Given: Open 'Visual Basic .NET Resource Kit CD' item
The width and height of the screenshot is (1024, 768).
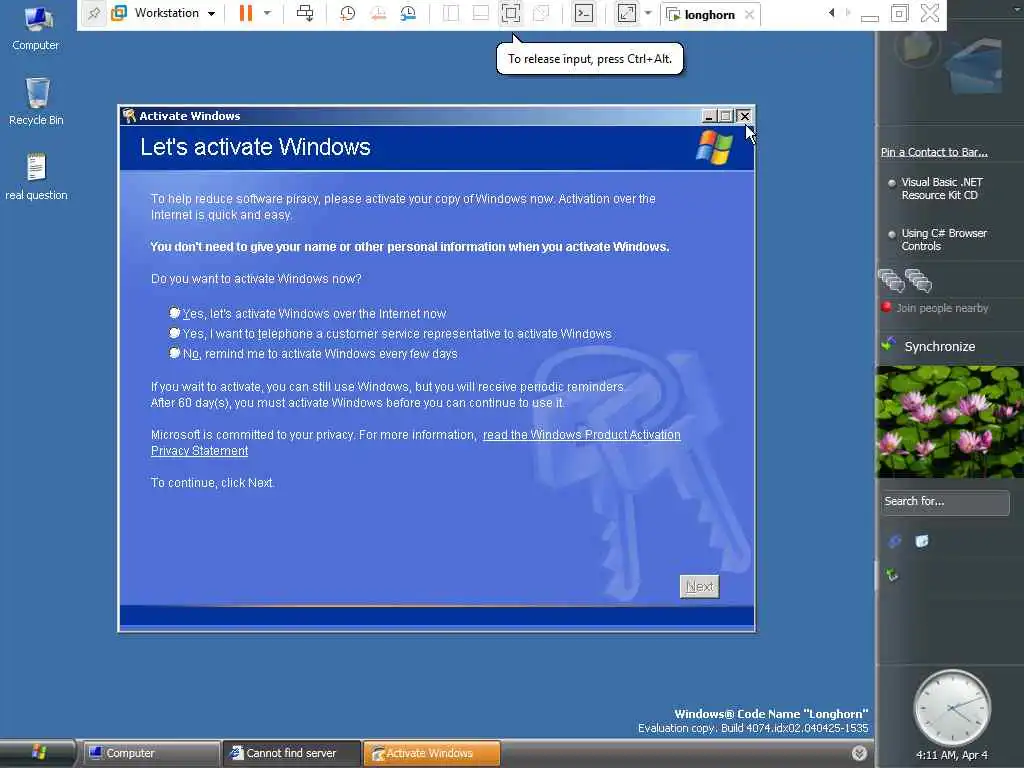Looking at the screenshot, I should [942, 189].
